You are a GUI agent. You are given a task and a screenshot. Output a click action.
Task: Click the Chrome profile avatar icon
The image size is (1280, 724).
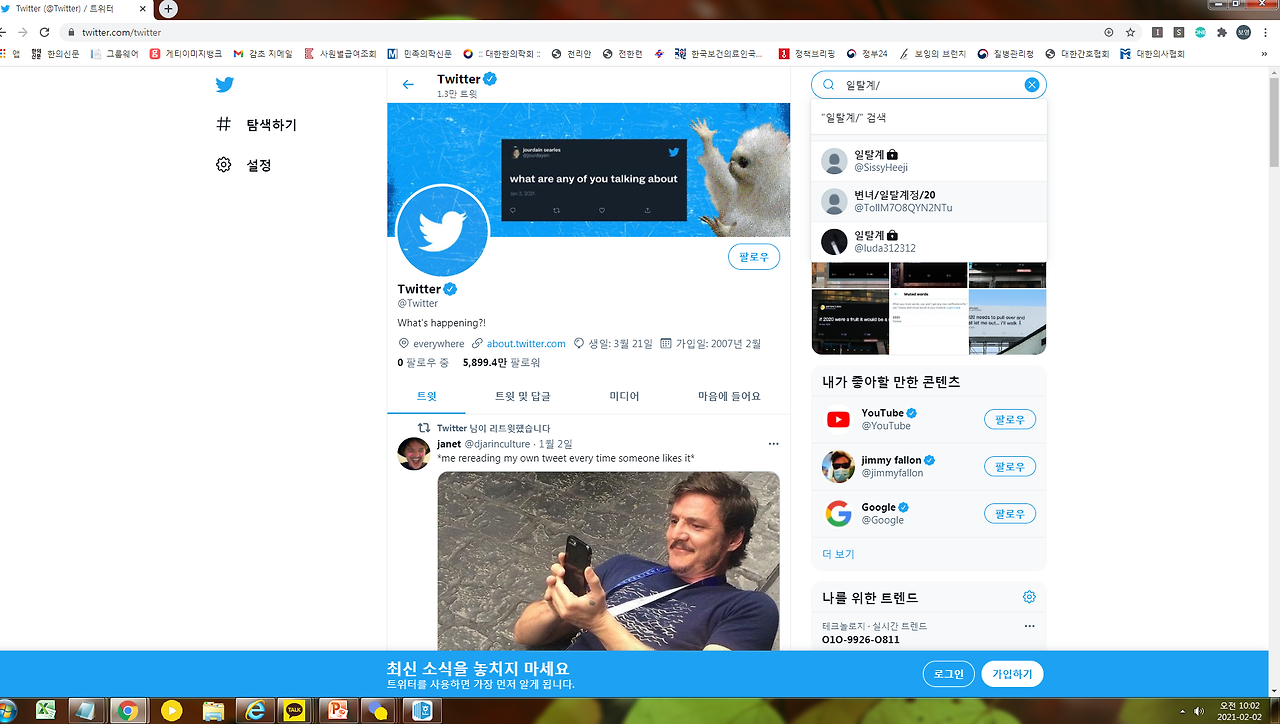click(x=1242, y=31)
